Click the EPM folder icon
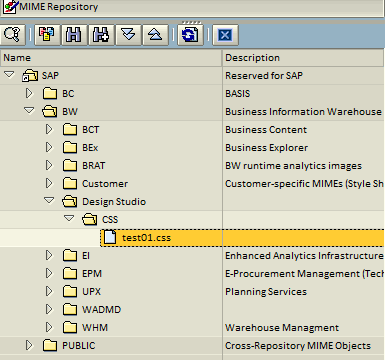This screenshot has height=360, width=386. point(70,274)
